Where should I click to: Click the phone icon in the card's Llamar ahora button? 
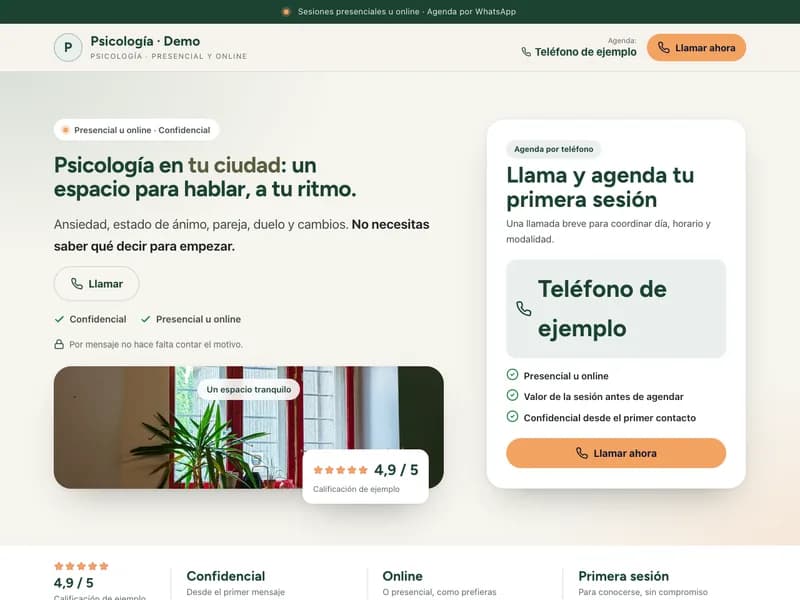point(582,453)
